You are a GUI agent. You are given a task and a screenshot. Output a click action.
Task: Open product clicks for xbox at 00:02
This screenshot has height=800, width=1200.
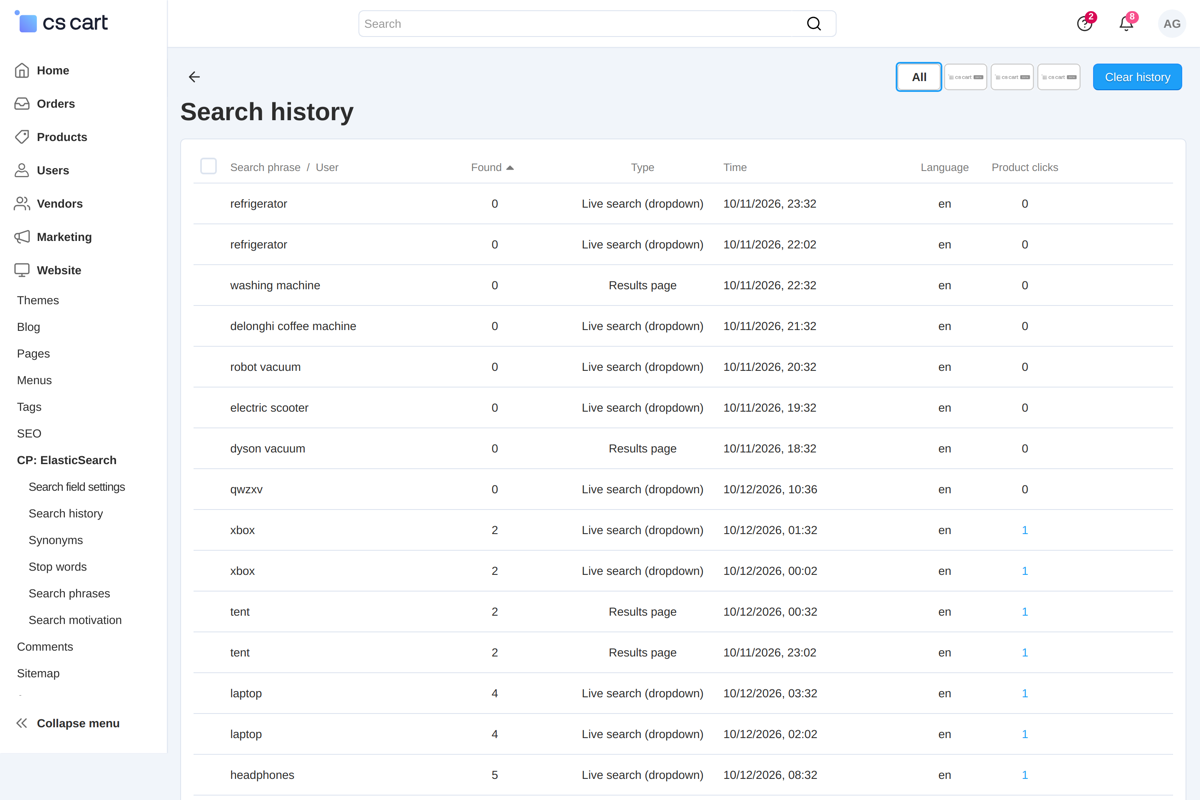pos(1024,572)
